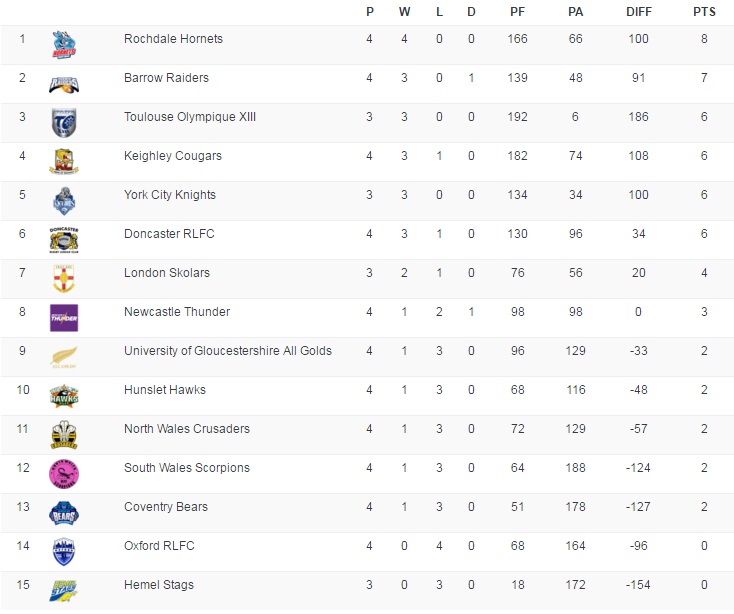734x614 pixels.
Task: Click the PA column header
Action: point(575,12)
